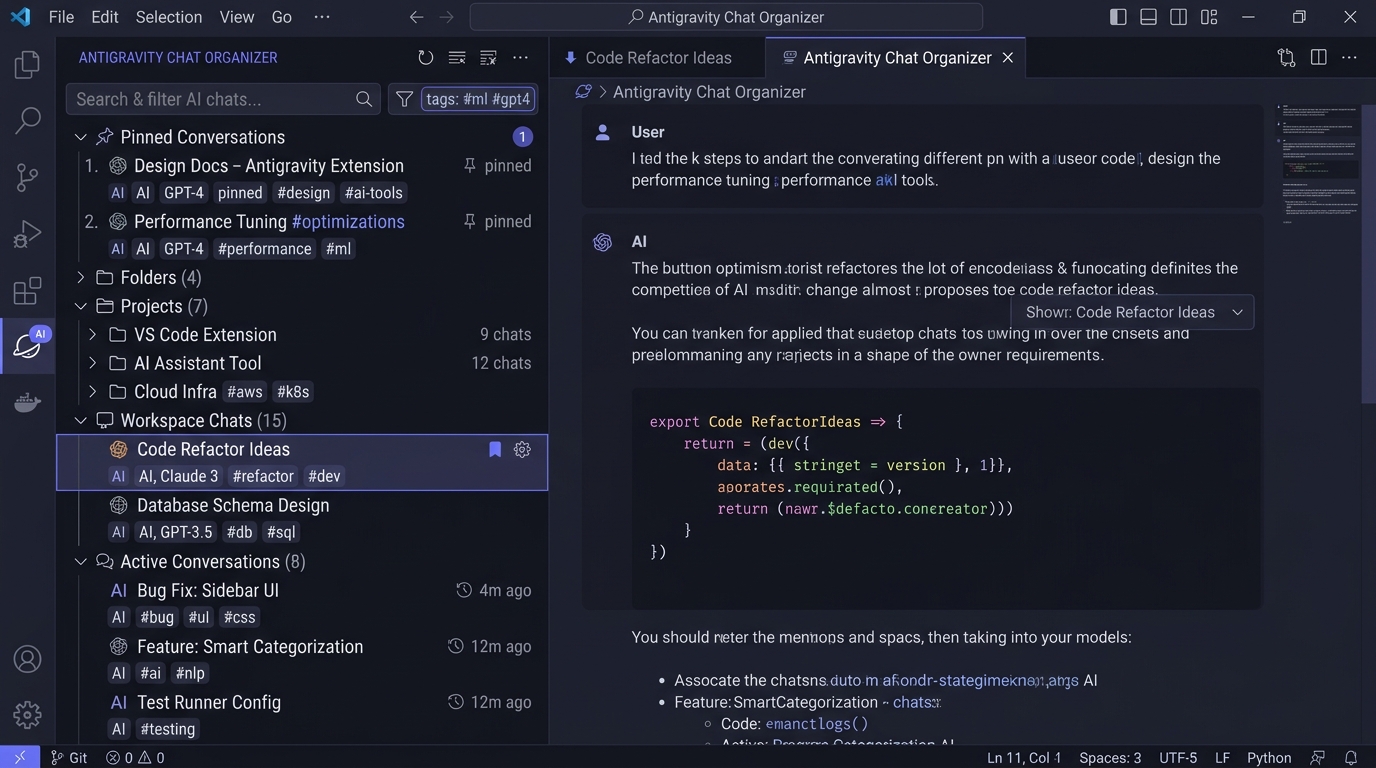This screenshot has height=768, width=1376.
Task: Click the title bar command center search
Action: coord(726,17)
